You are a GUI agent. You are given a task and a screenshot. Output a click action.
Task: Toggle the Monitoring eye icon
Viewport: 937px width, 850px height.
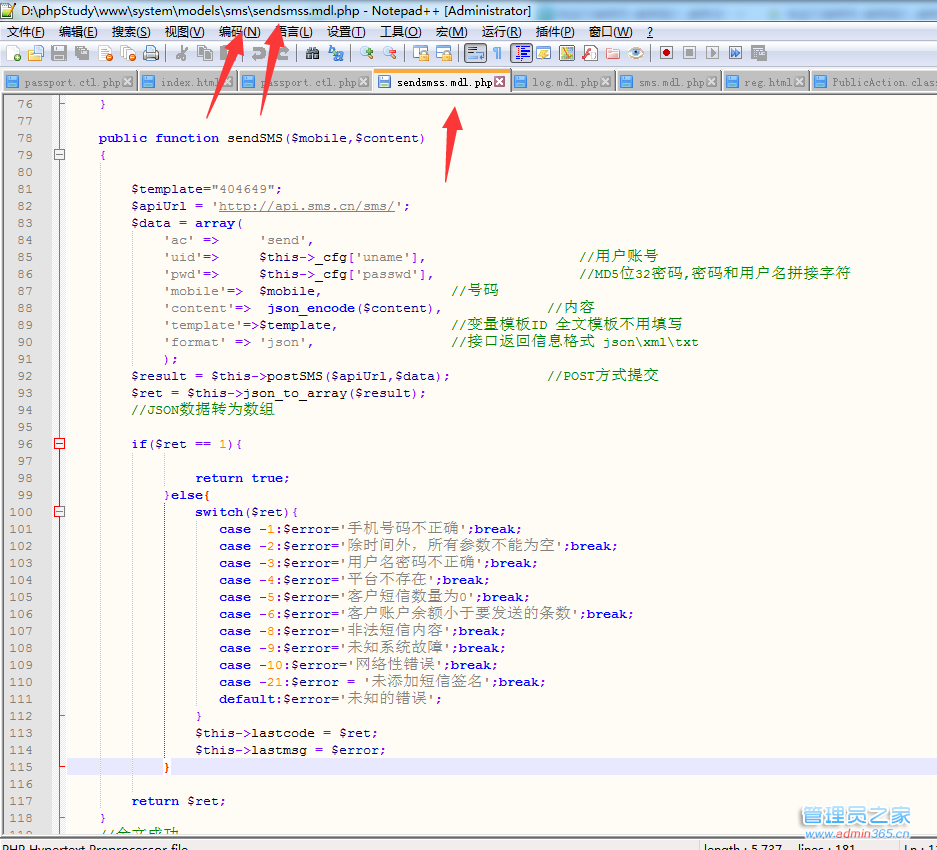coord(636,53)
